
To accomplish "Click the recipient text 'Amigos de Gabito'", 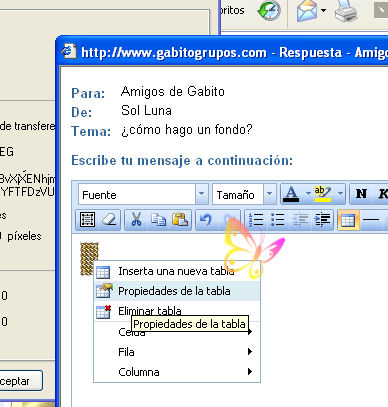I will pyautogui.click(x=173, y=92).
